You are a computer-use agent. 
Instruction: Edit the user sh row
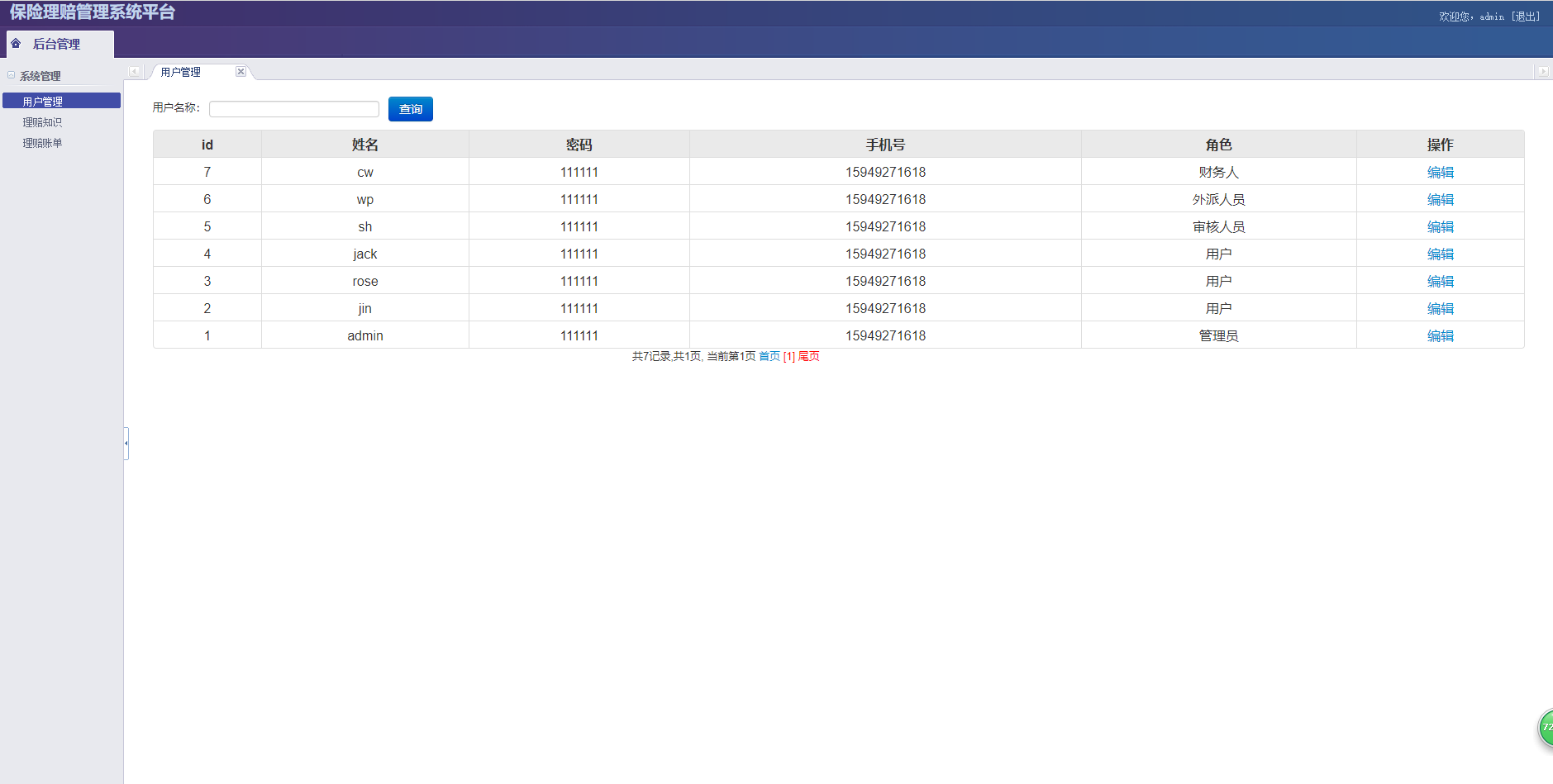coord(1440,226)
